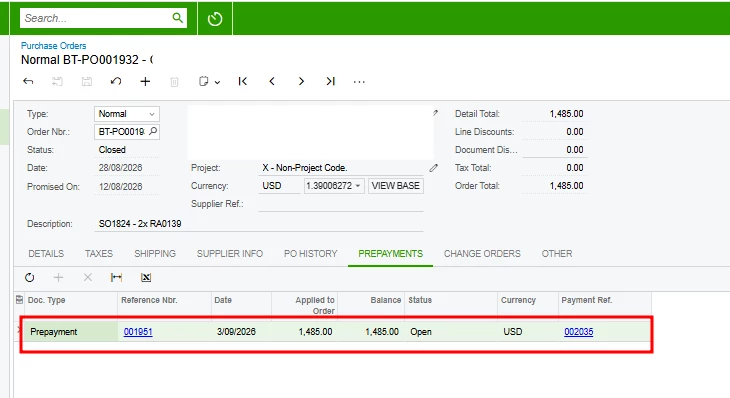Open the more actions ellipsis menu
The height and width of the screenshot is (398, 730).
pyautogui.click(x=359, y=82)
